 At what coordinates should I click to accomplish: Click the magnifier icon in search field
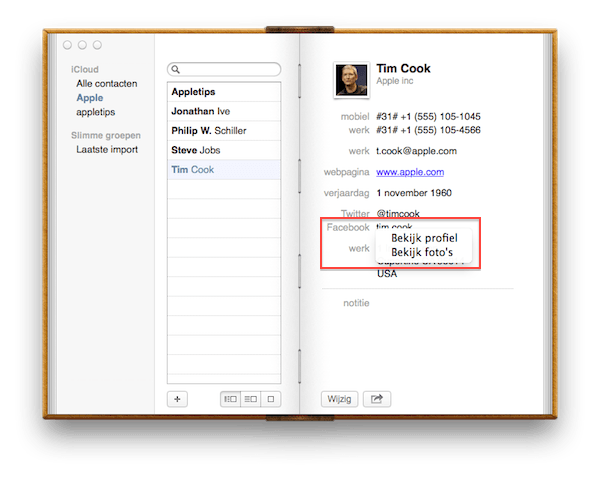(175, 69)
